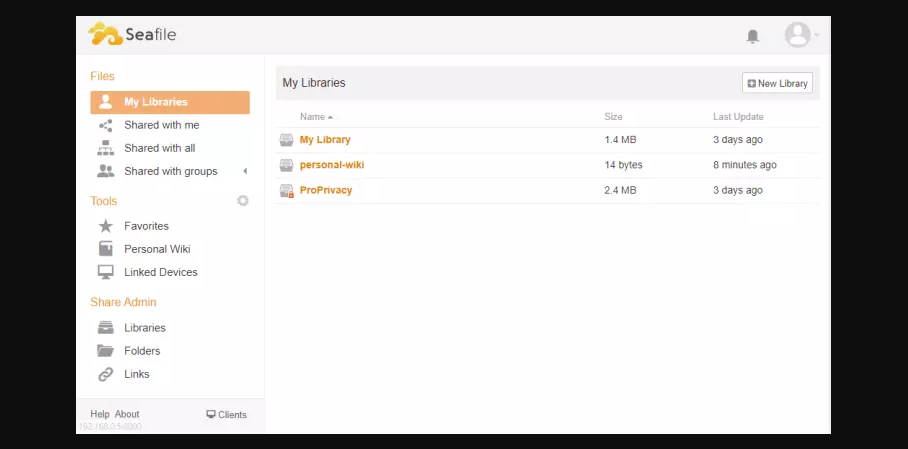This screenshot has width=908, height=449.
Task: Open the notifications bell
Action: tap(752, 36)
